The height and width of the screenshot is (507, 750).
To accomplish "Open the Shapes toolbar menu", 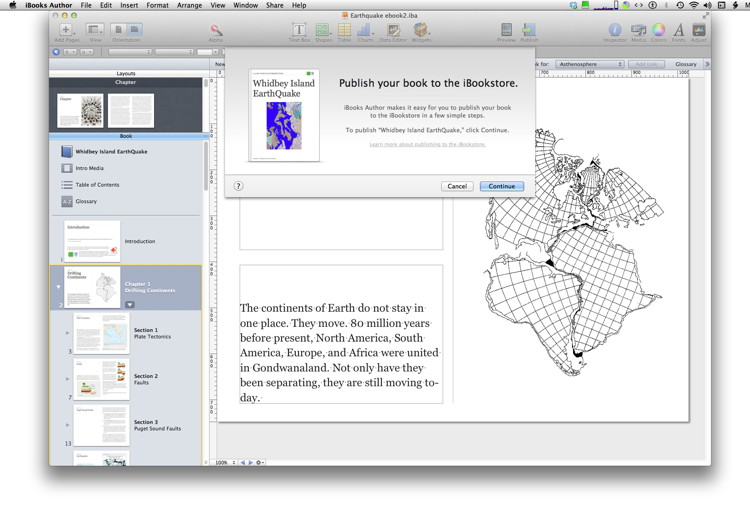I will tap(323, 33).
